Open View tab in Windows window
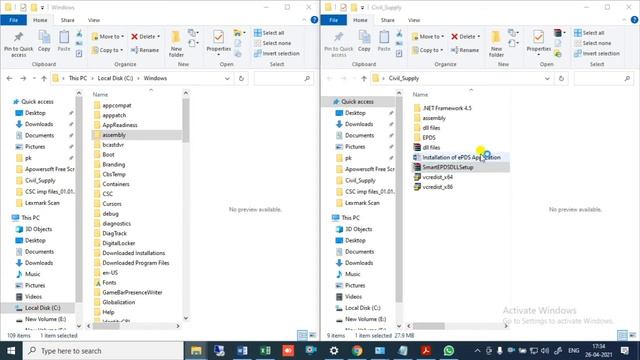640x360 pixels. pos(94,20)
